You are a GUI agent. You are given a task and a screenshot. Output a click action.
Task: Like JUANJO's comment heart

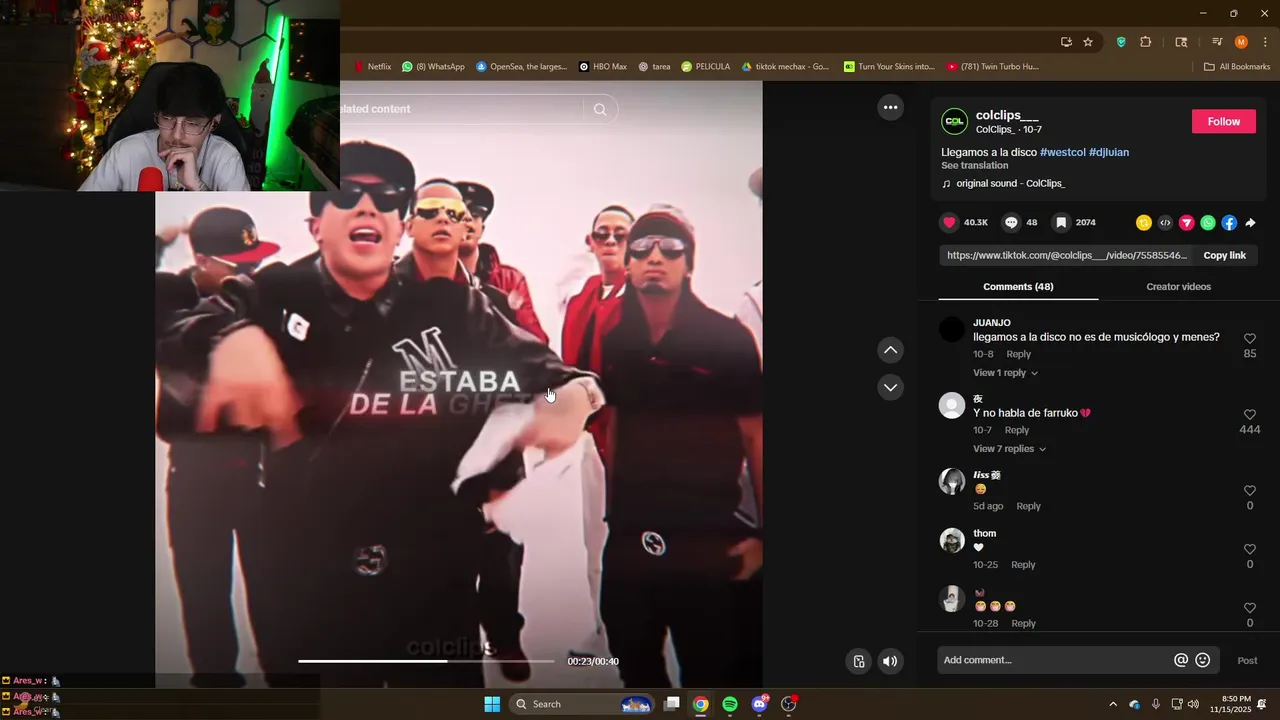tap(1250, 339)
